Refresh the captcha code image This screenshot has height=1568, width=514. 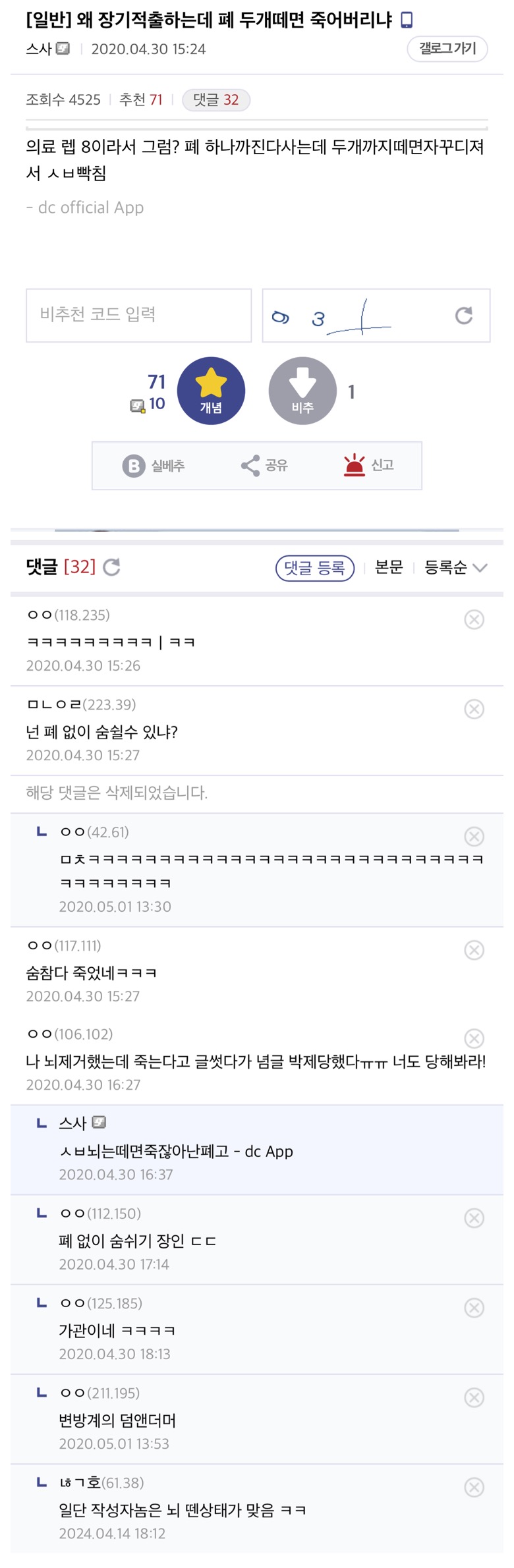464,316
